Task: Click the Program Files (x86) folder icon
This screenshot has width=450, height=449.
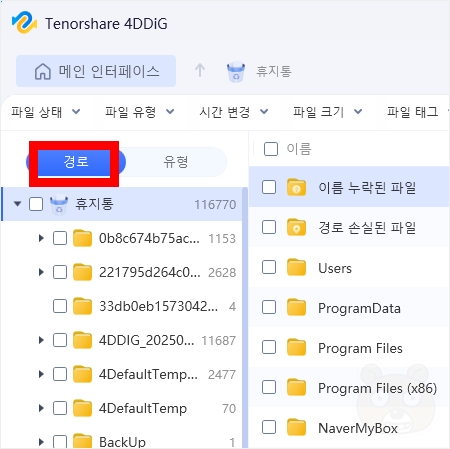Action: click(x=296, y=387)
